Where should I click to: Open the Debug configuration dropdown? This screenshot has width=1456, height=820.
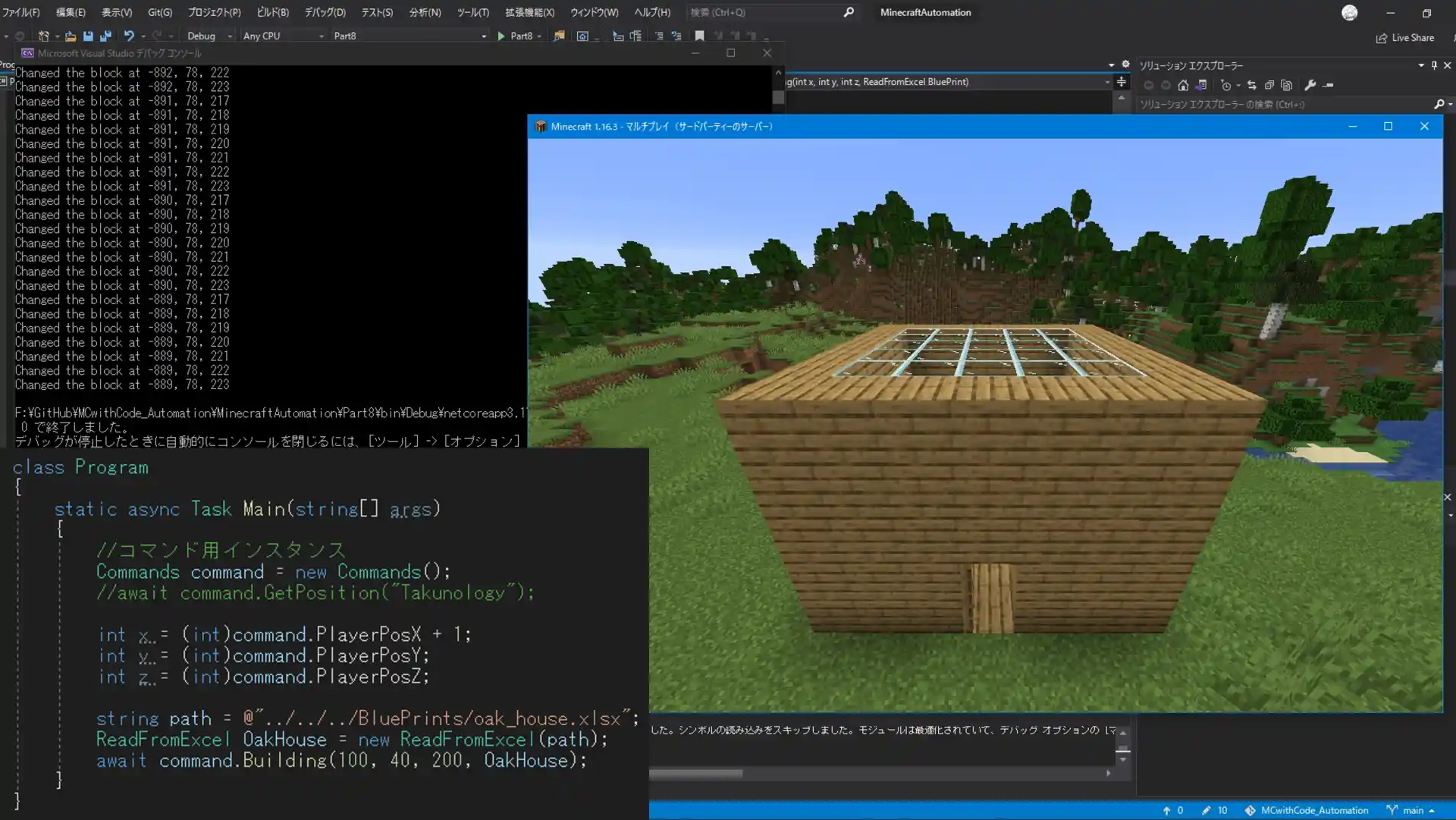tap(209, 36)
